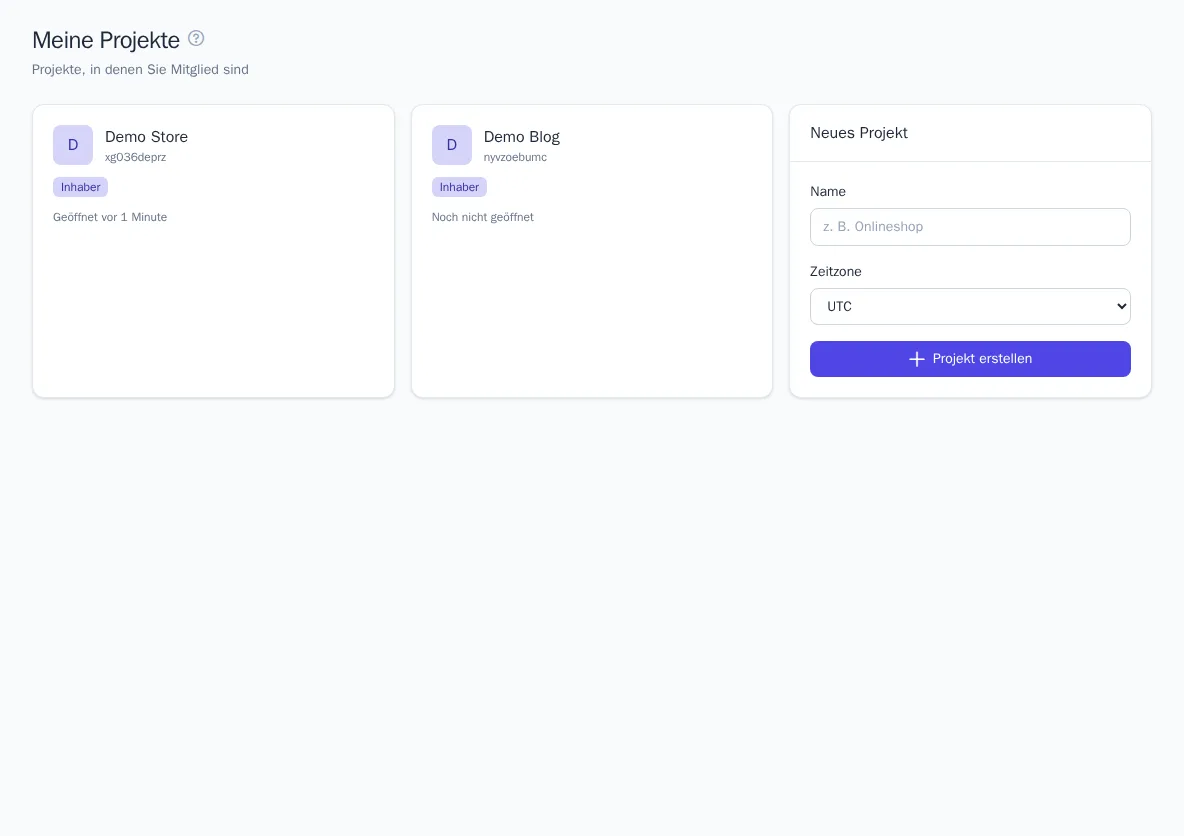The image size is (1184, 836).
Task: Select the project ID xg036deprz
Action: pyautogui.click(x=135, y=157)
